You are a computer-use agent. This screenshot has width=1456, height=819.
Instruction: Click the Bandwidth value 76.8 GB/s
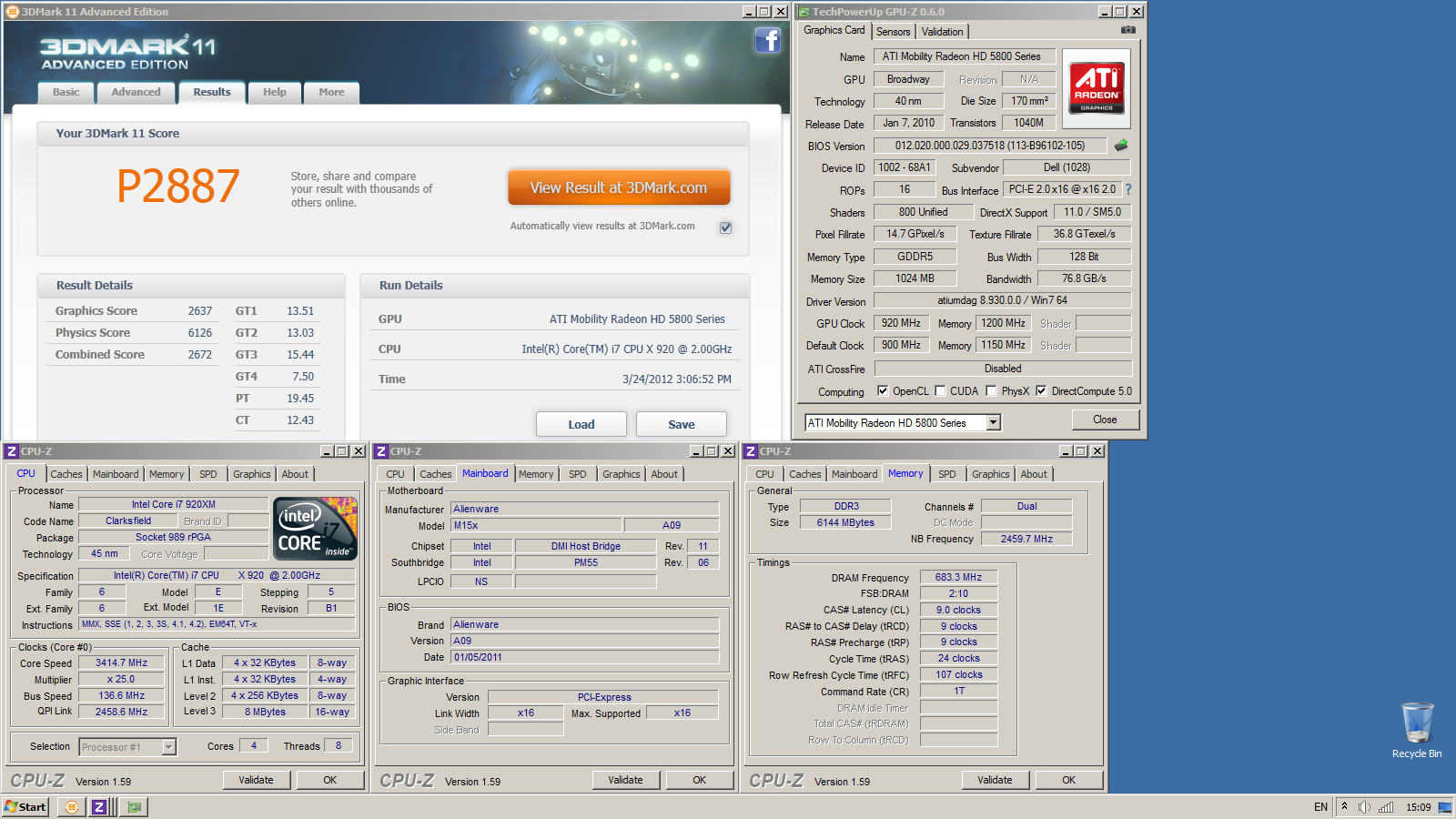pos(1084,278)
